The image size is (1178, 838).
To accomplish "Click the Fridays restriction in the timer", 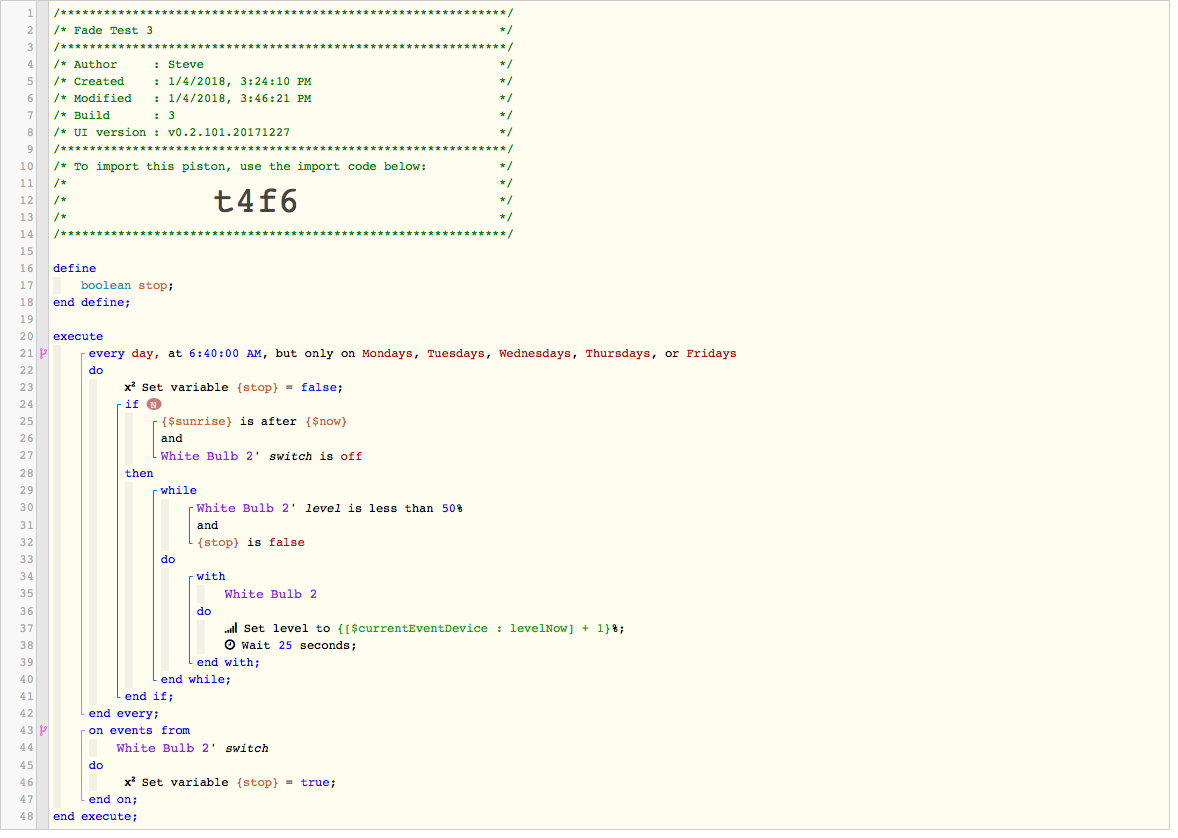I will tap(711, 353).
